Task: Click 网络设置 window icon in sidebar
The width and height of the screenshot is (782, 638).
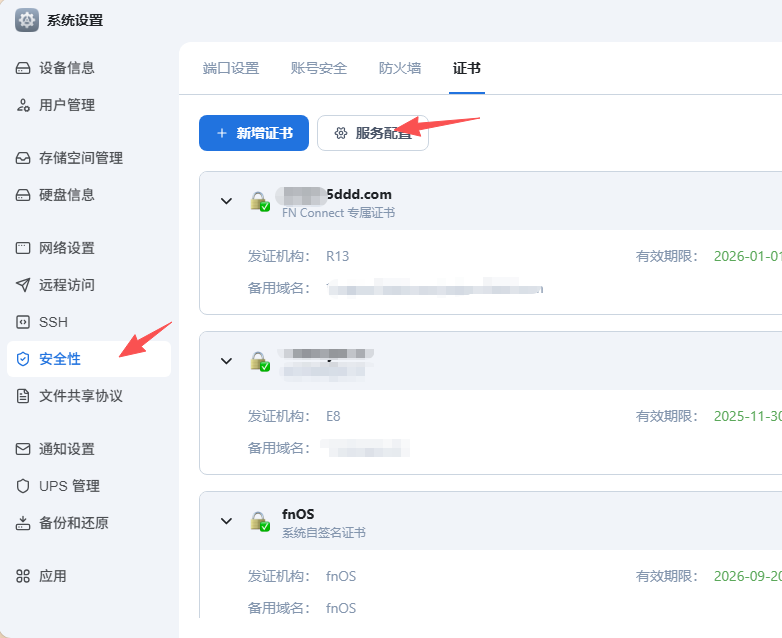Action: click(x=23, y=248)
